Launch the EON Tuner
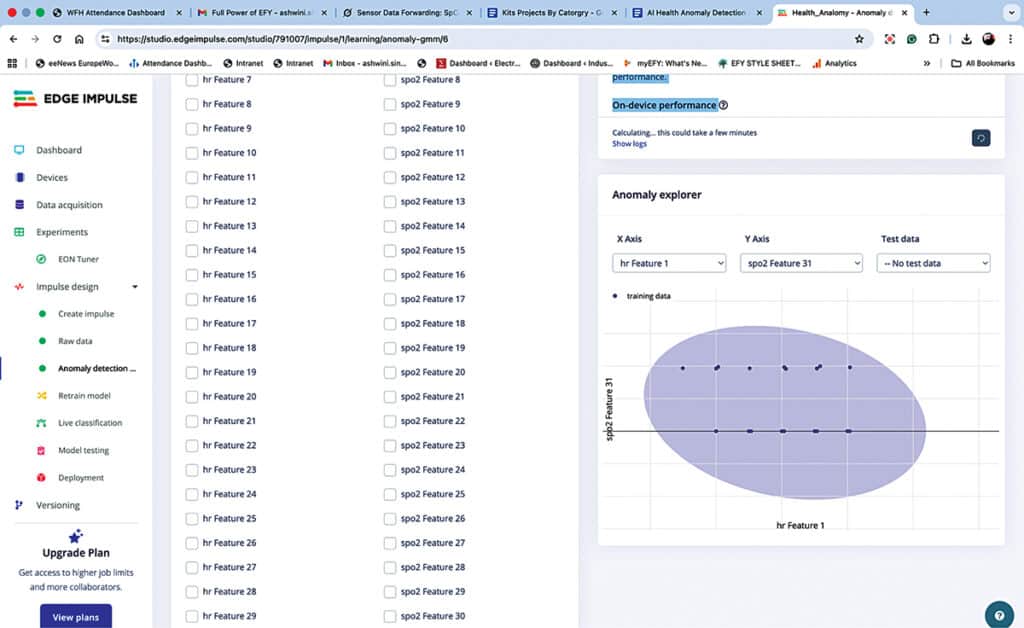The height and width of the screenshot is (628, 1024). (76, 258)
